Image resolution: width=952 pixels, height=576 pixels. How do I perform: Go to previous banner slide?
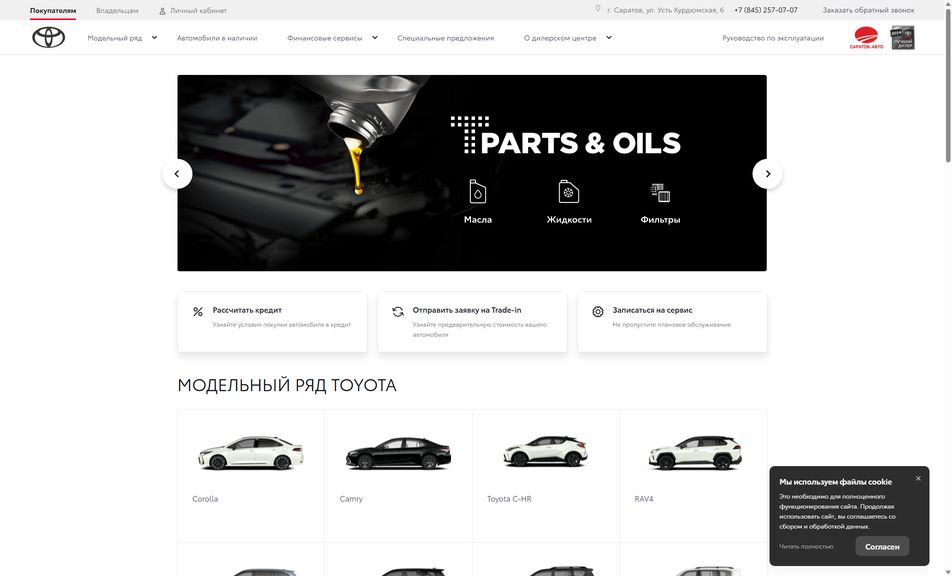click(177, 174)
